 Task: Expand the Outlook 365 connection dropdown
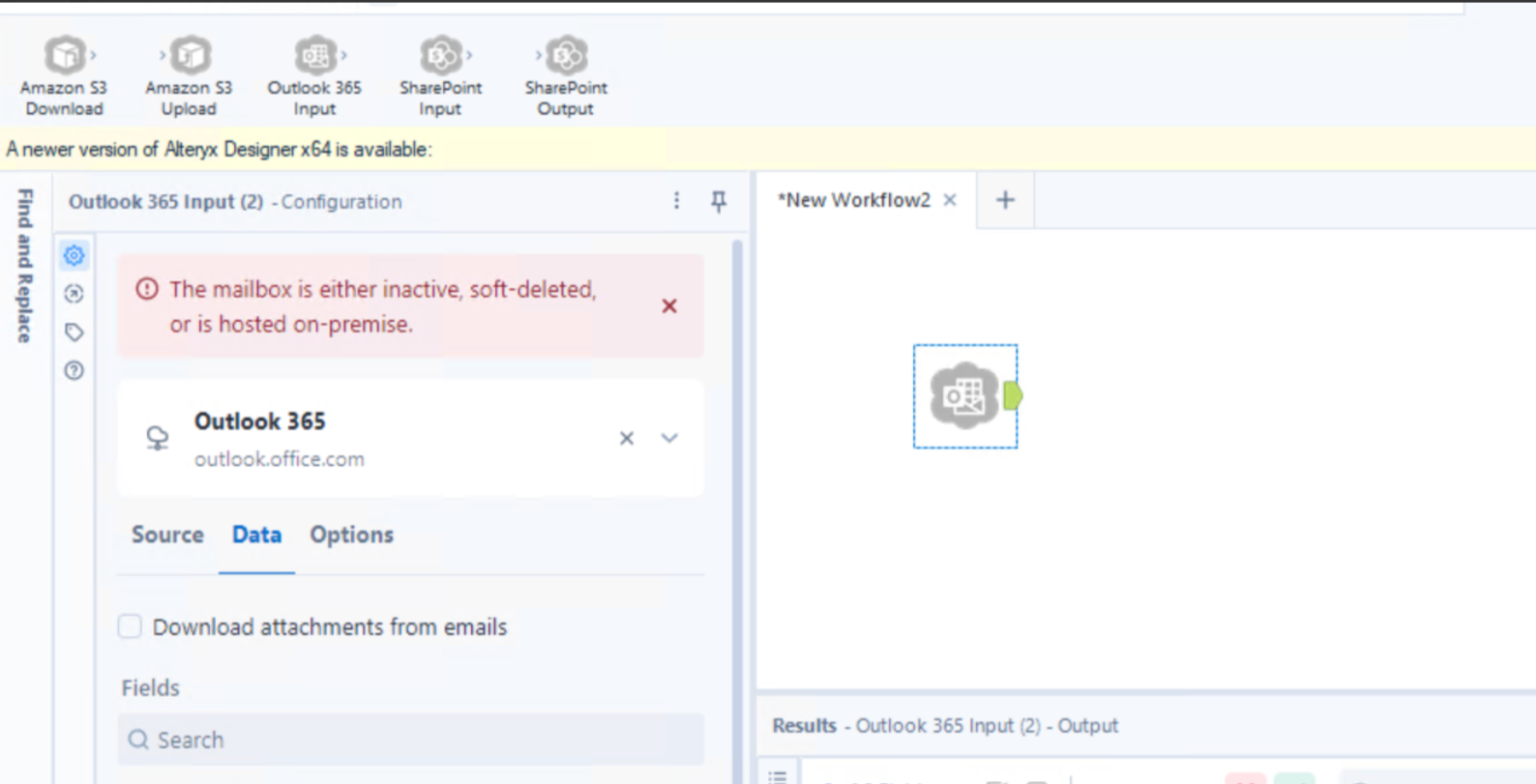tap(669, 438)
